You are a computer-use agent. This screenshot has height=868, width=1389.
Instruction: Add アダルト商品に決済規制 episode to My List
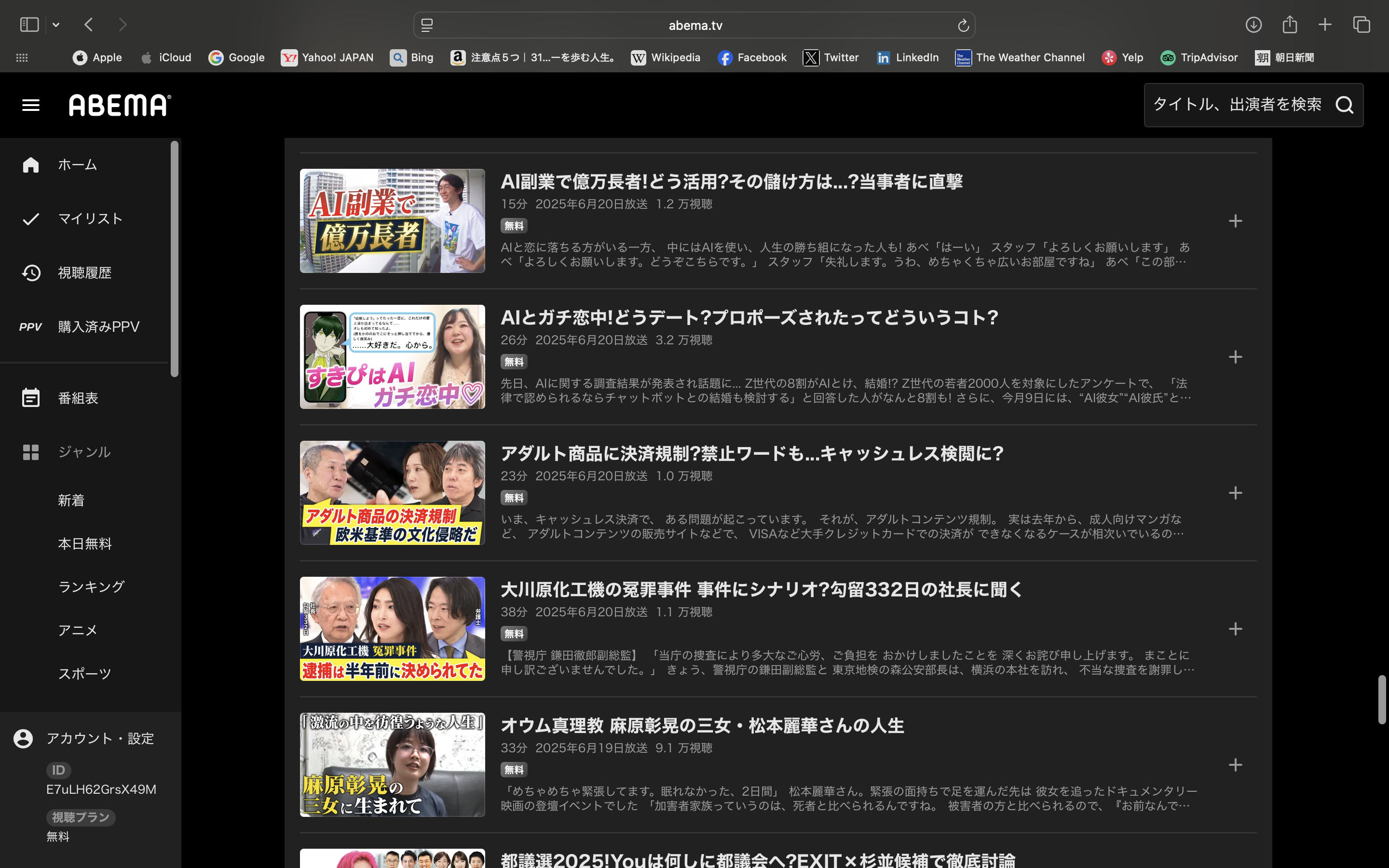(1235, 493)
